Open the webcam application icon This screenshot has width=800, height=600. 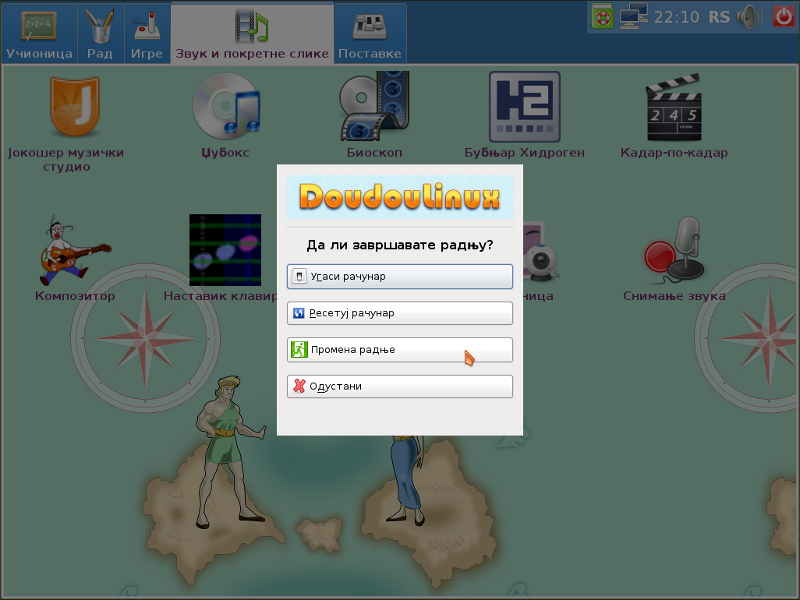point(540,252)
